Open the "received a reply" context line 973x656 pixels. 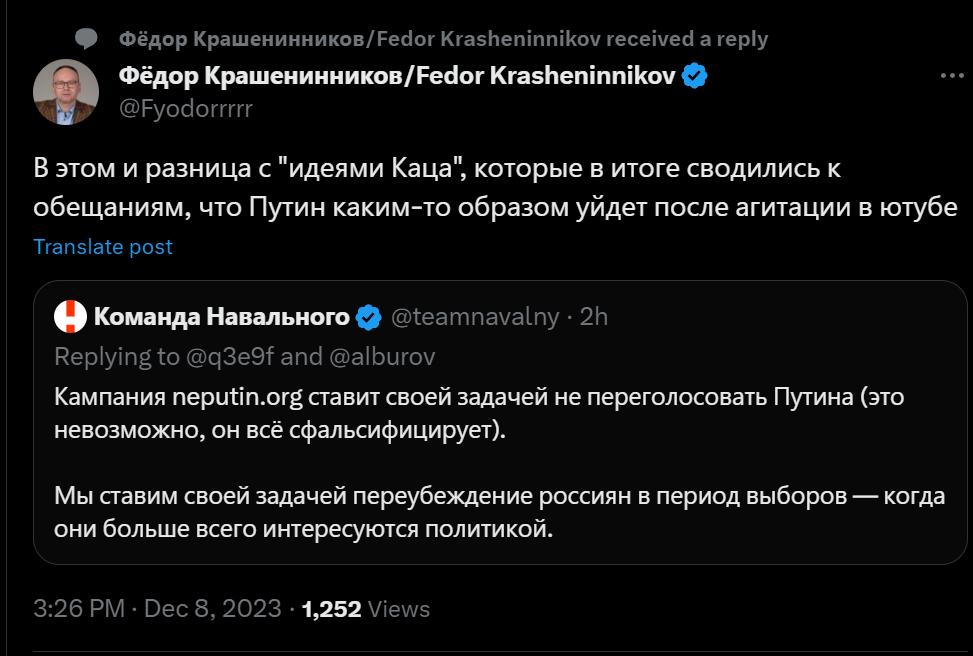(x=442, y=39)
